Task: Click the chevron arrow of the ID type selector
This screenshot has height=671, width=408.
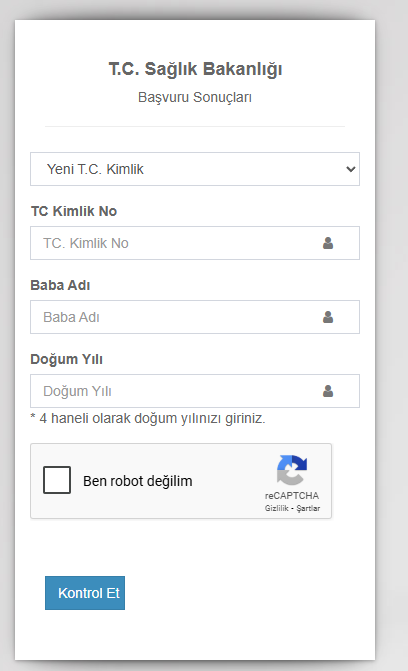Action: pyautogui.click(x=351, y=169)
